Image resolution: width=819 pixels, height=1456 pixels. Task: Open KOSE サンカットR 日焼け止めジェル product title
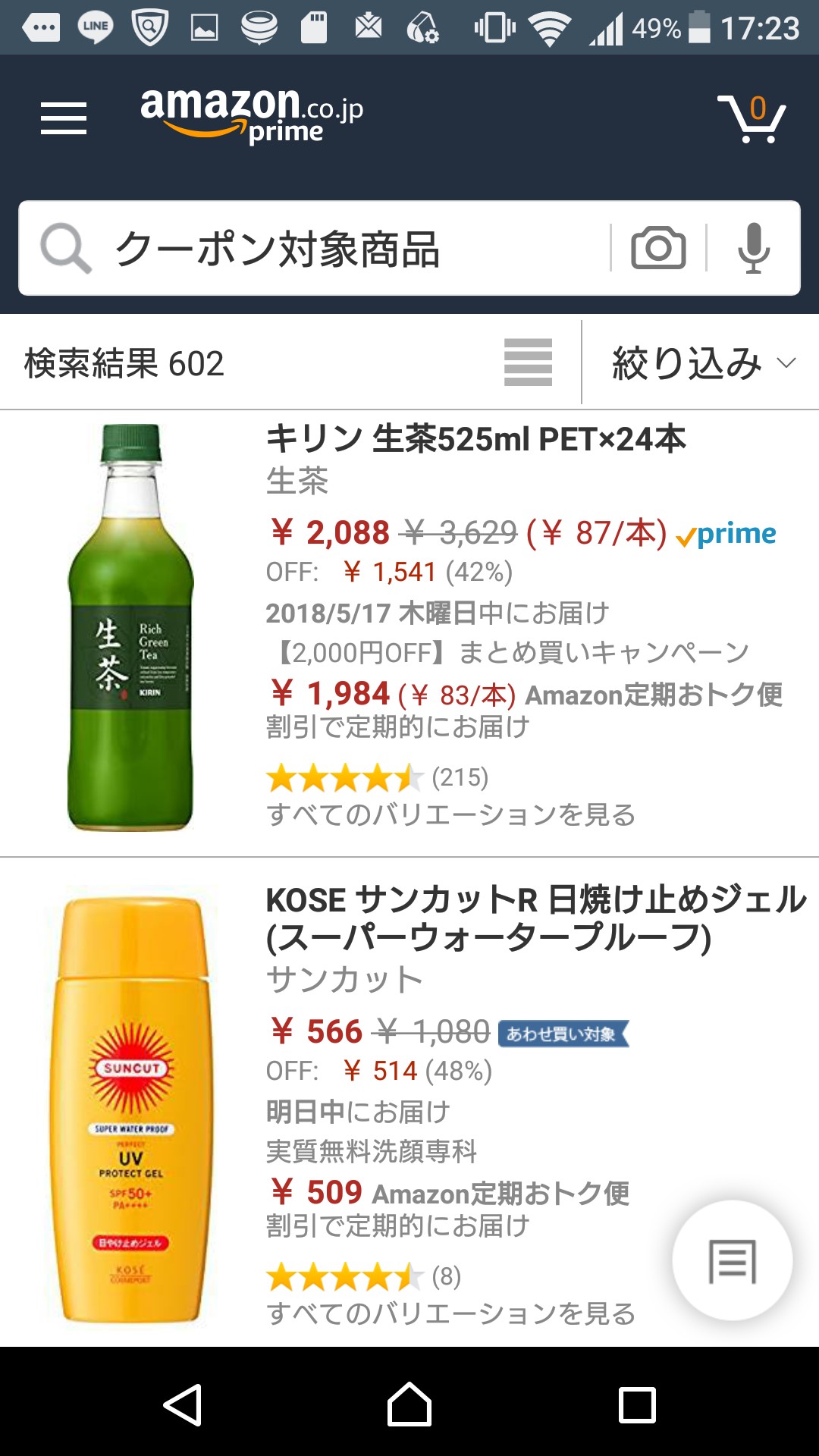(x=535, y=918)
